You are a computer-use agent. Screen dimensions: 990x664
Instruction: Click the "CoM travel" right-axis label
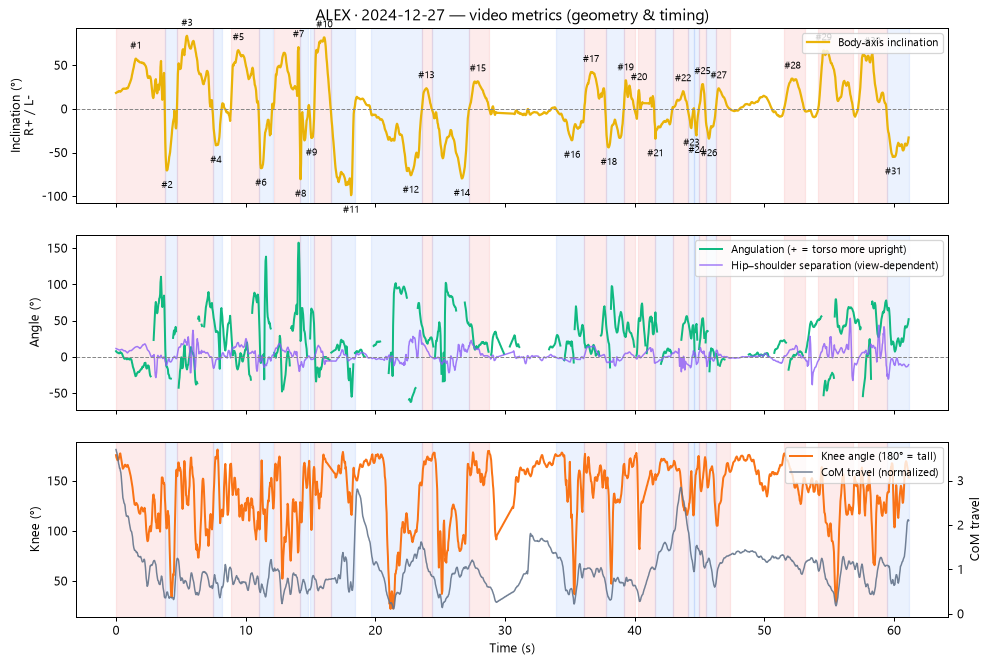(975, 530)
